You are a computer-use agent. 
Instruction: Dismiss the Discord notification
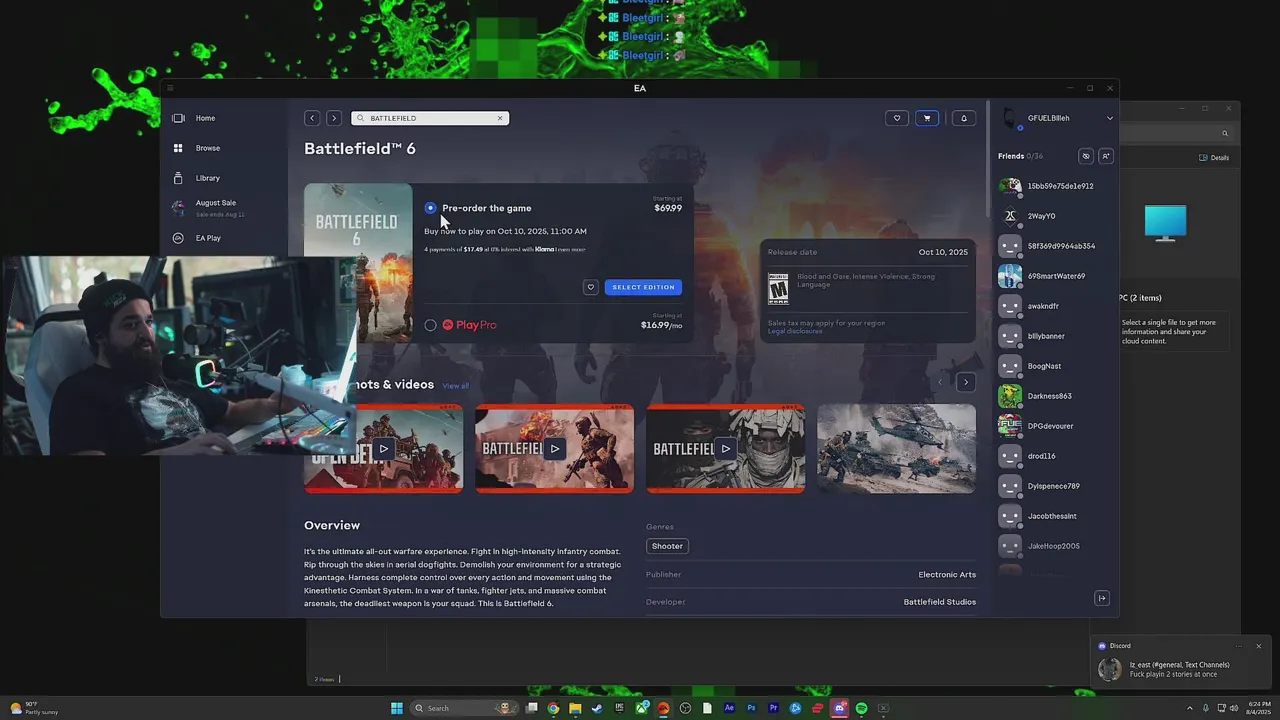coord(1258,646)
